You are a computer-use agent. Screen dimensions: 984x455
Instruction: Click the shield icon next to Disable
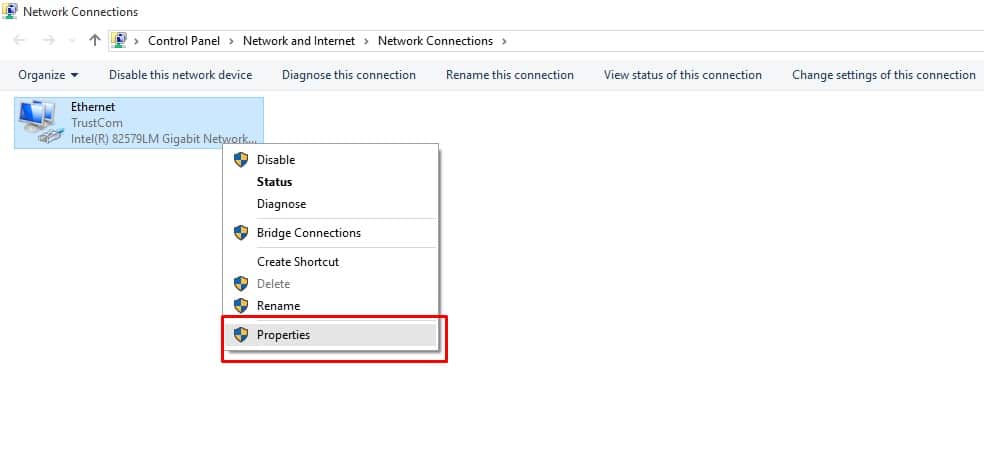pos(240,159)
